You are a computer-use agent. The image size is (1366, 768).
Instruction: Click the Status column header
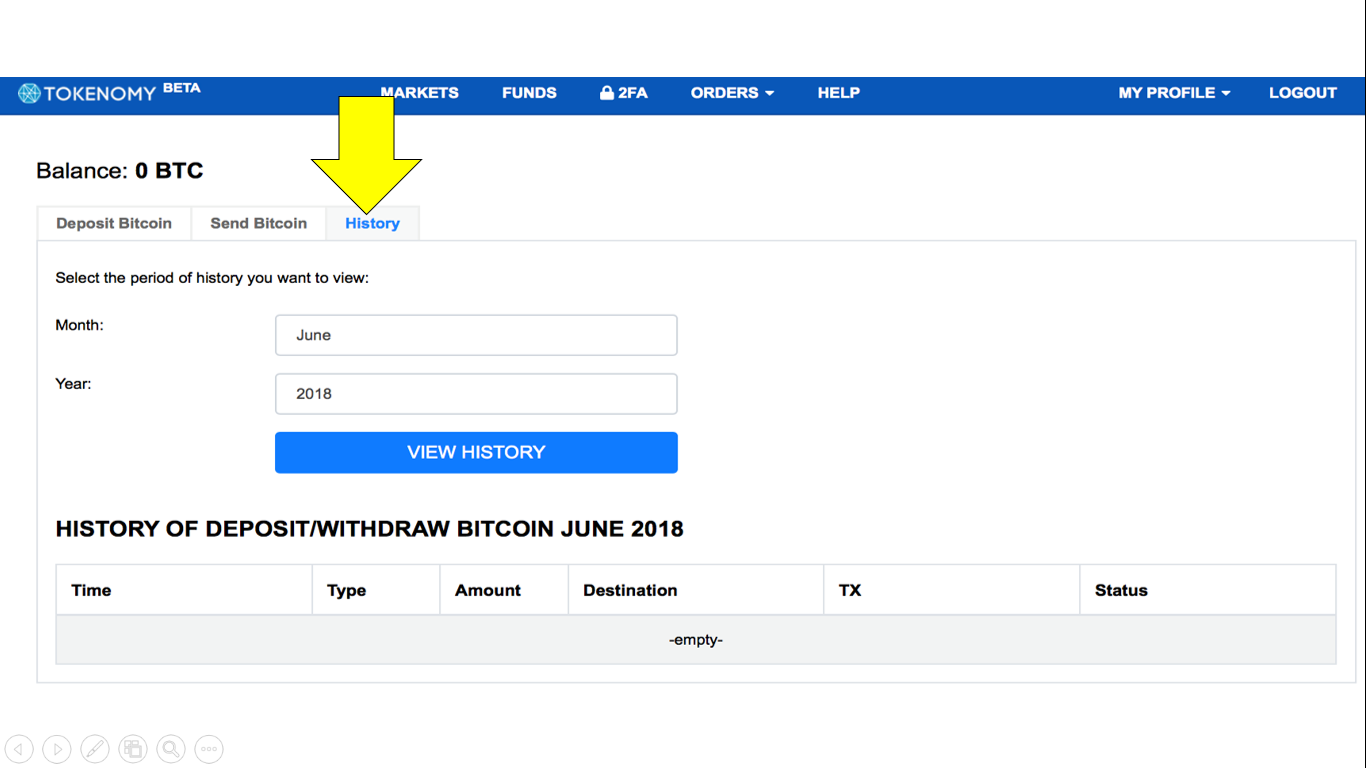click(1208, 590)
